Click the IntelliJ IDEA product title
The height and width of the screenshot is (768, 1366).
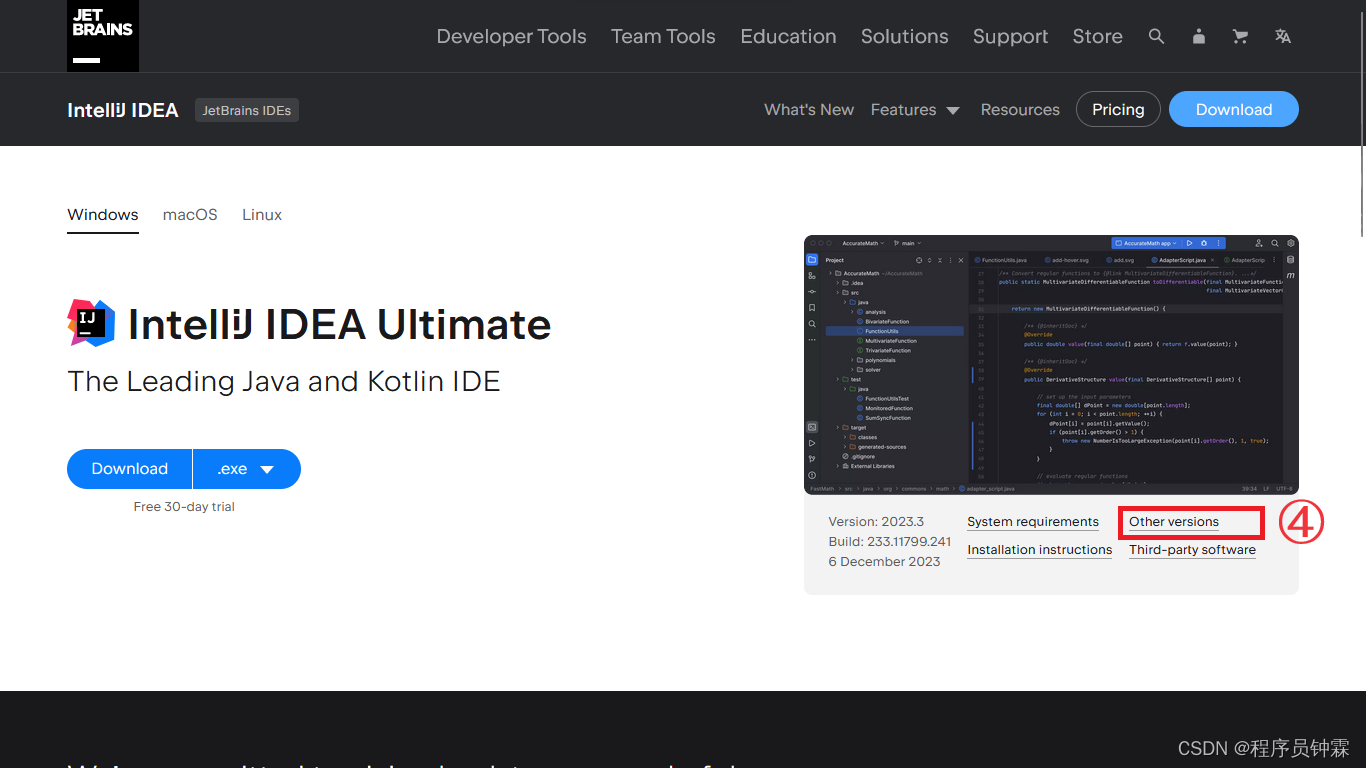point(123,110)
